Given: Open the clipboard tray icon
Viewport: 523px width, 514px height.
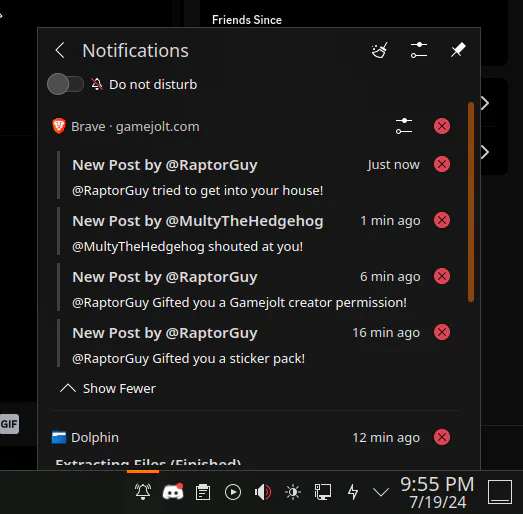Looking at the screenshot, I should click(203, 492).
